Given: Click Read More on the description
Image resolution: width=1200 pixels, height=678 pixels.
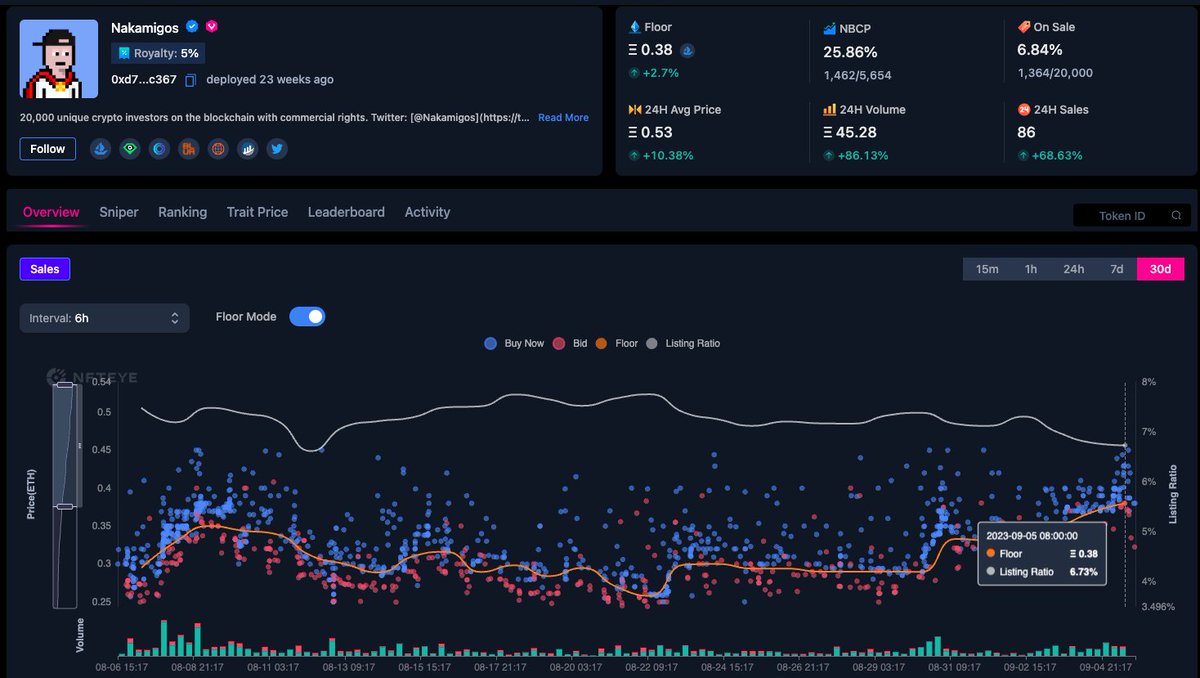Looking at the screenshot, I should (563, 117).
